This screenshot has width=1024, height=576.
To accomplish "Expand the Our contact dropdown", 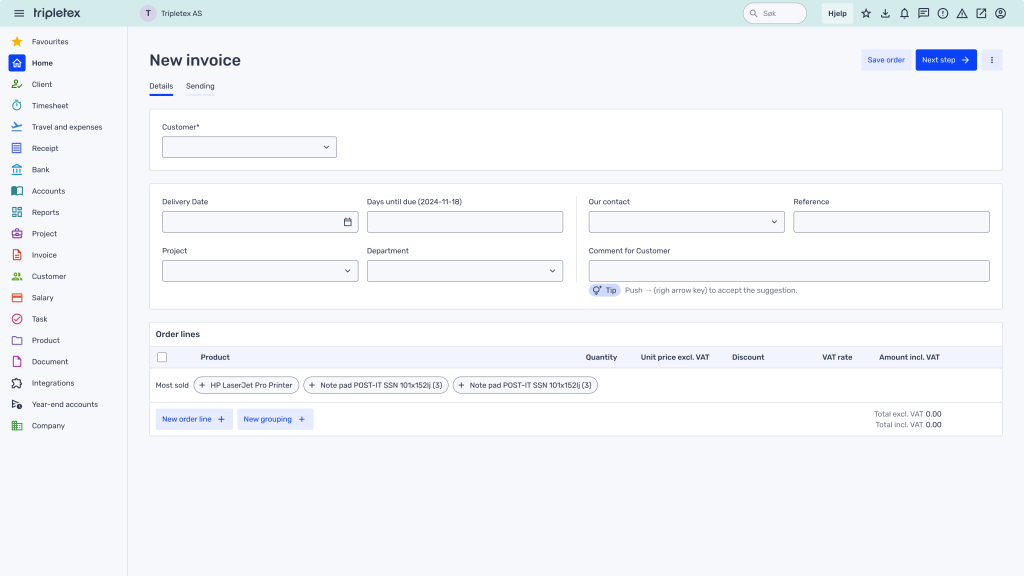I will point(686,222).
